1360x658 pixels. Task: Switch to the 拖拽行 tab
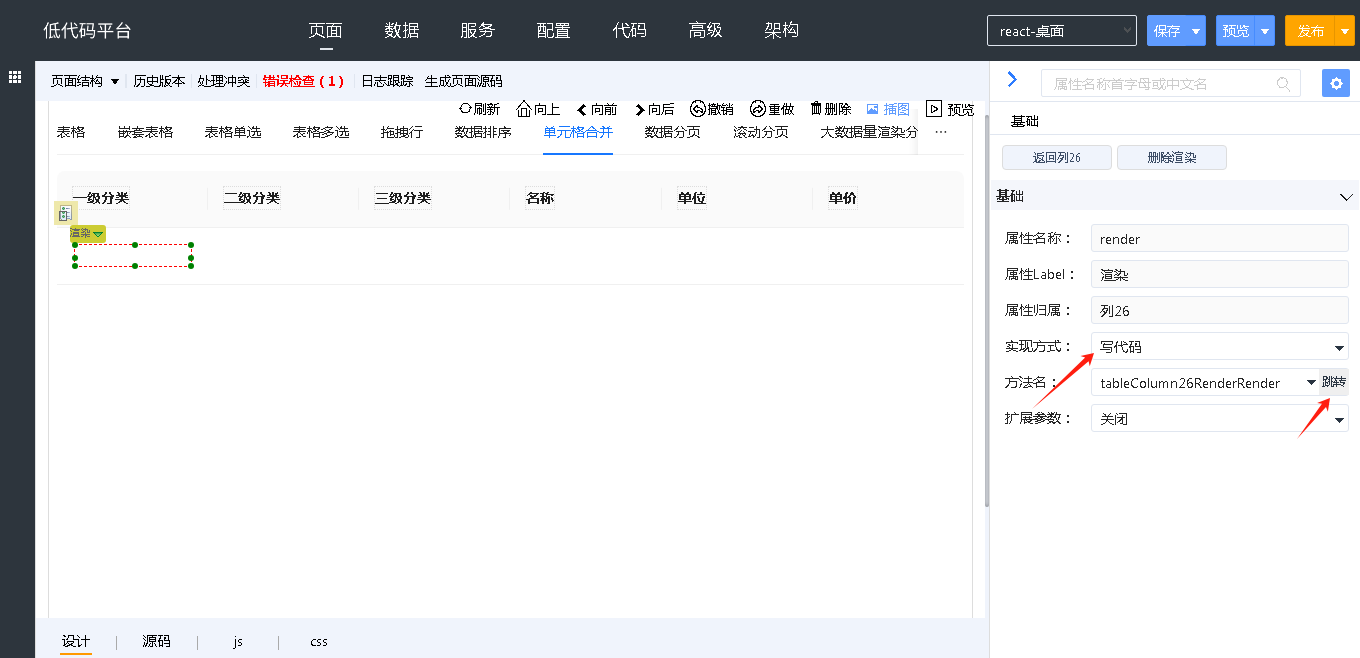point(402,132)
